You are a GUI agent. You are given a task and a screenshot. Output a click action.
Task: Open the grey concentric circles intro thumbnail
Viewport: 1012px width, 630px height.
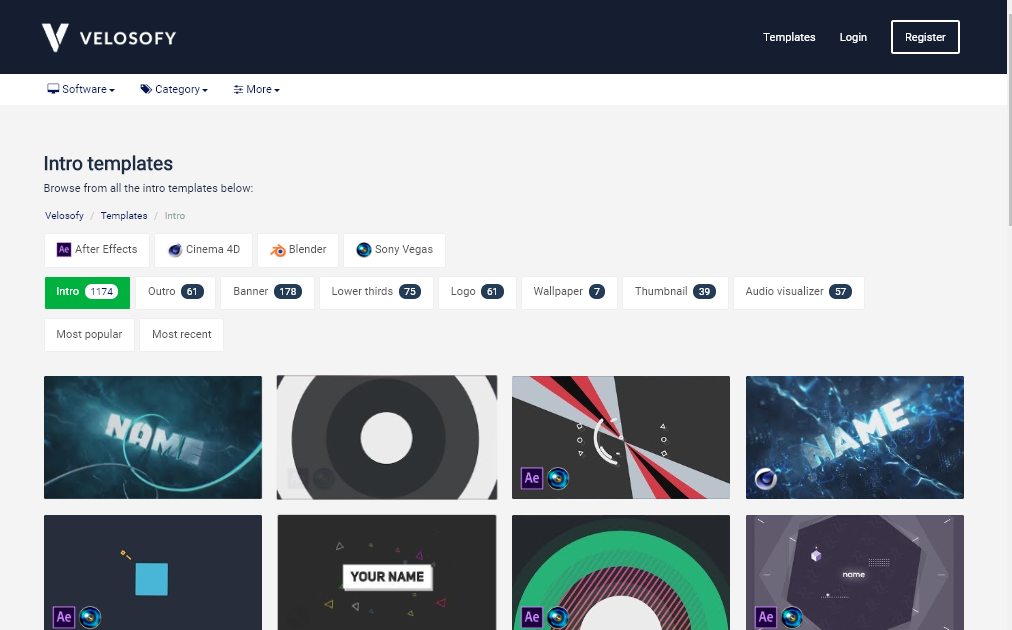[387, 437]
